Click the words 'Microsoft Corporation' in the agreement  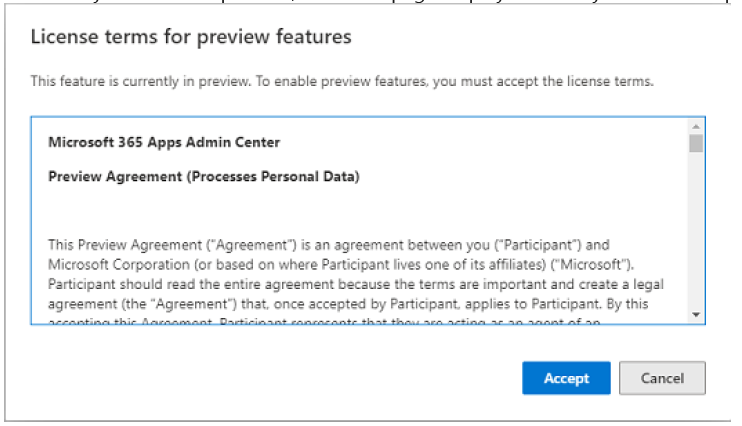(x=119, y=265)
